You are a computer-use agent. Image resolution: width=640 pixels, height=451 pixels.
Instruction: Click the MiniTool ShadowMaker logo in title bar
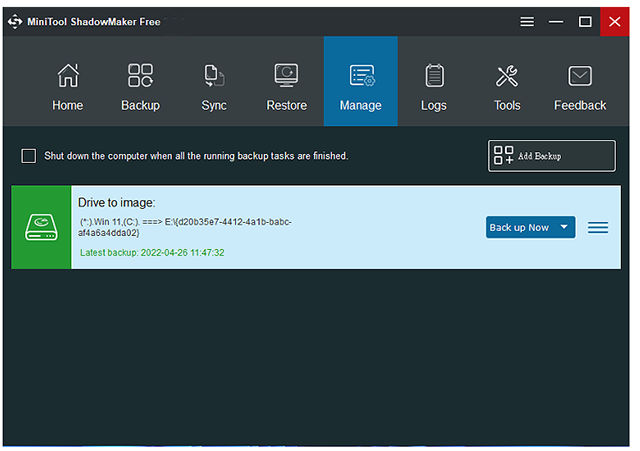click(x=16, y=21)
